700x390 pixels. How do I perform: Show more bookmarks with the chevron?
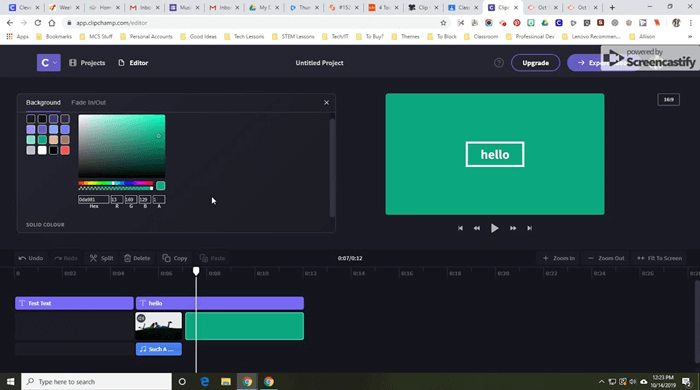(x=690, y=37)
